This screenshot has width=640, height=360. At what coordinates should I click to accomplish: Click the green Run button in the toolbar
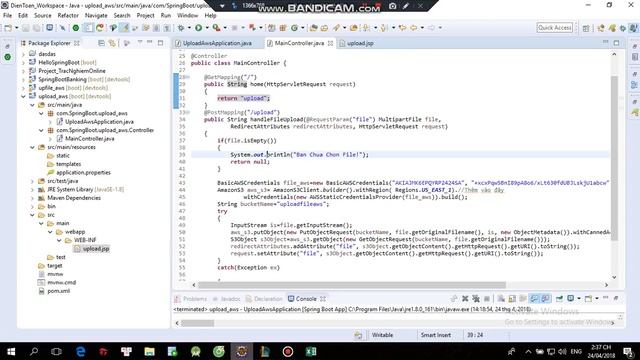click(199, 28)
